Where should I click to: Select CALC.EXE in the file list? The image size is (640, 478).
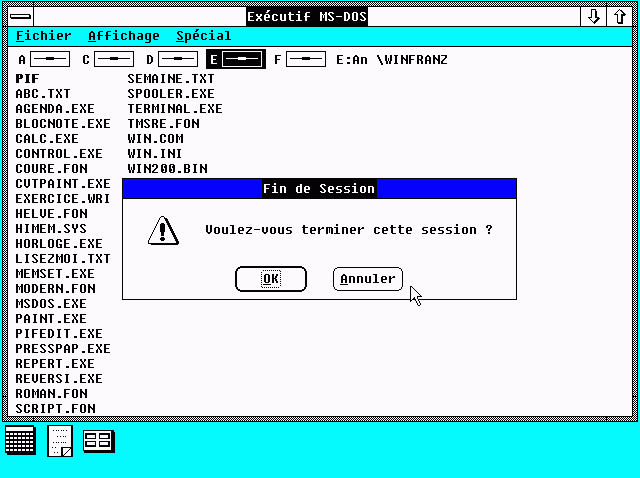click(x=46, y=139)
